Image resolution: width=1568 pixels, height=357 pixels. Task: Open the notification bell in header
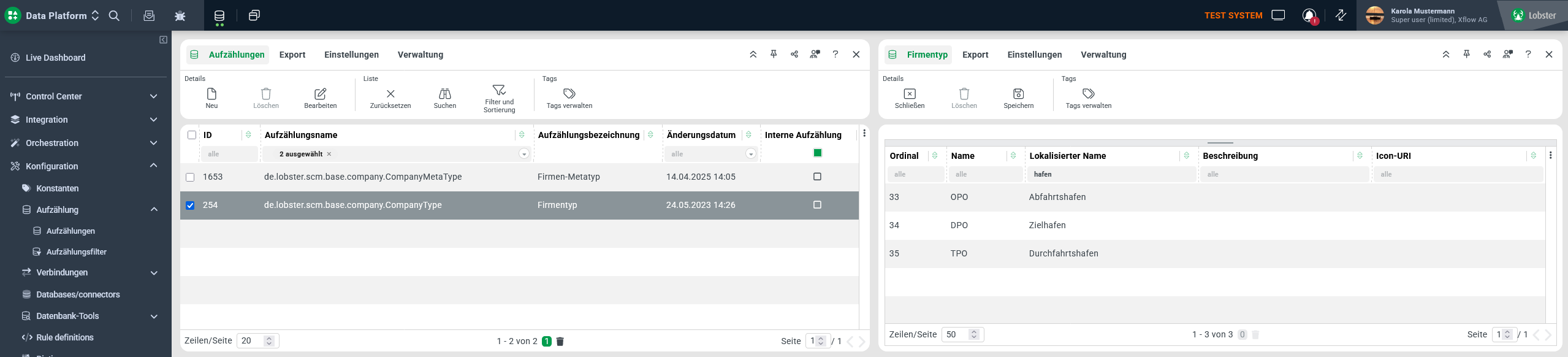[1309, 15]
